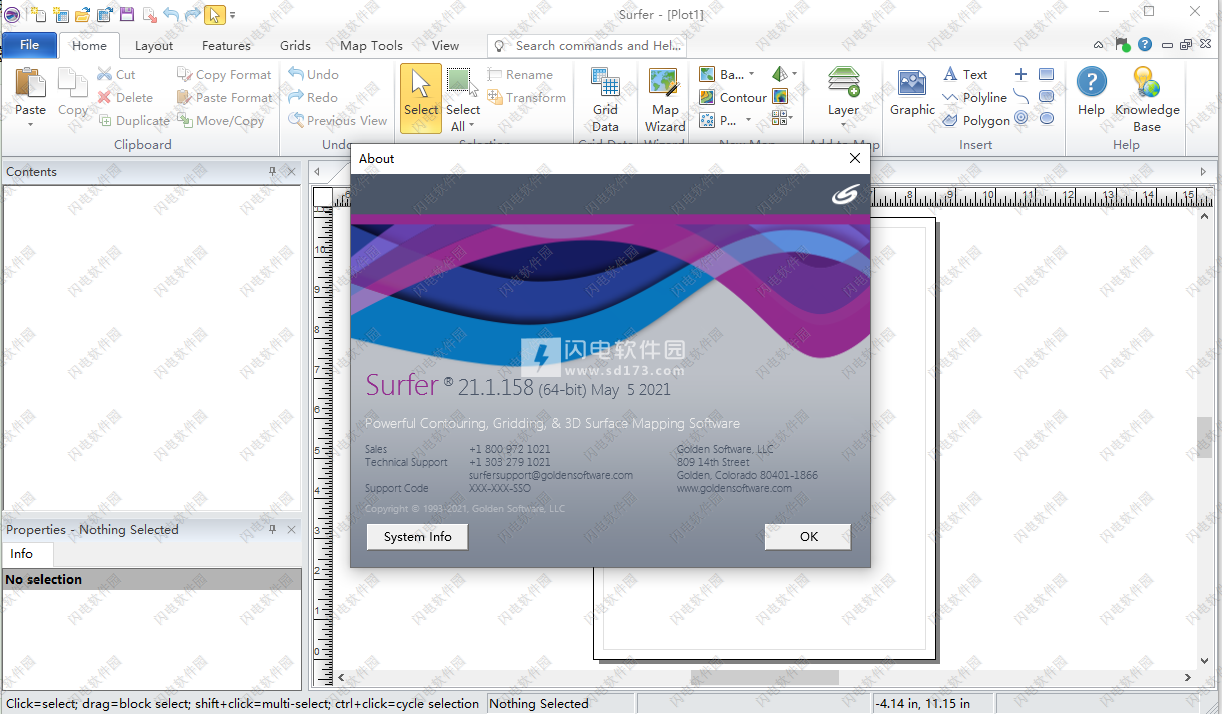Select the Info tab in Properties

pos(22,553)
